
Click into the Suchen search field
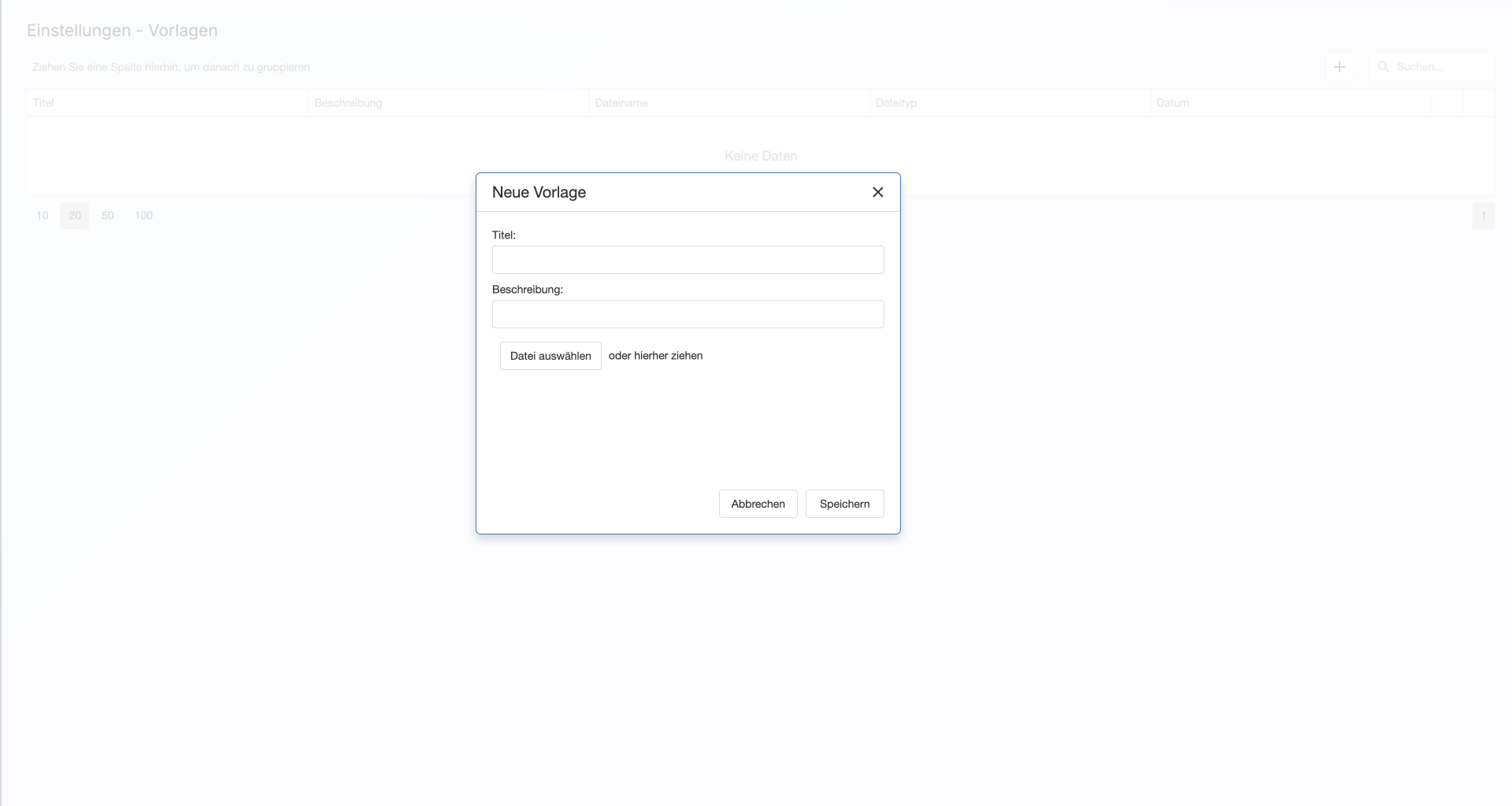[x=1441, y=67]
